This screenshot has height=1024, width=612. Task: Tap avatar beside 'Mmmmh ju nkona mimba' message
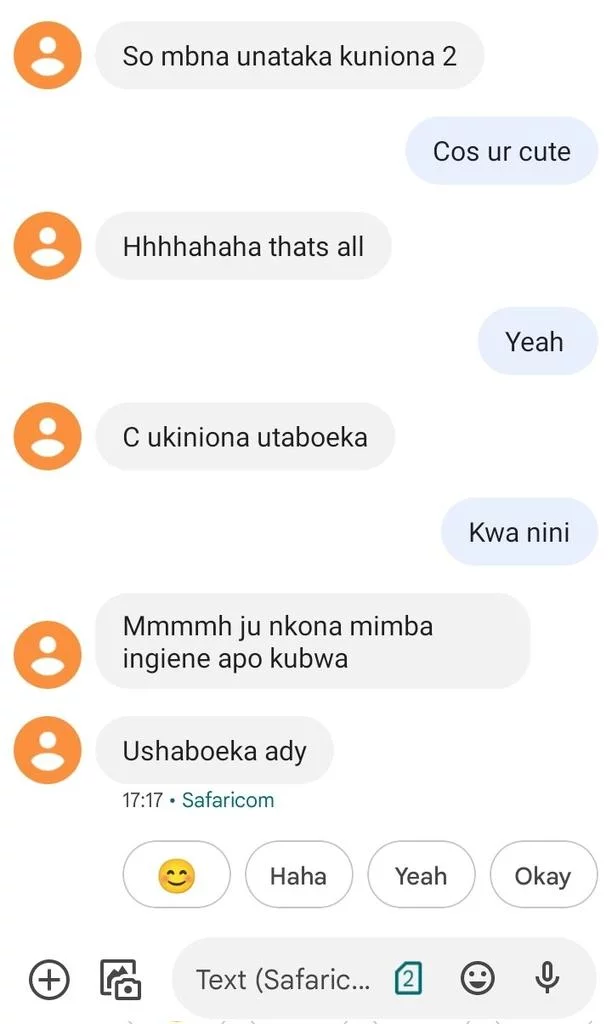coord(48,654)
